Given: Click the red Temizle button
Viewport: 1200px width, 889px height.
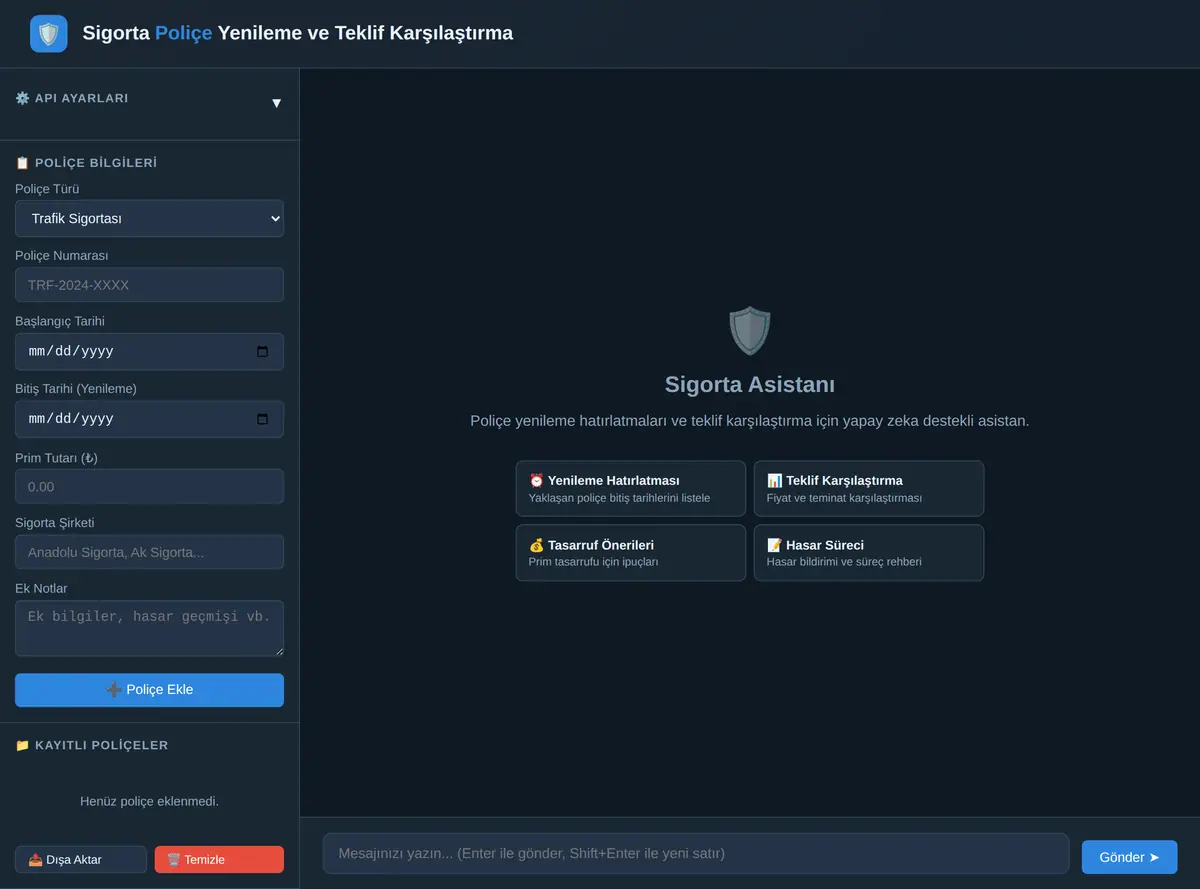Looking at the screenshot, I should pos(219,860).
